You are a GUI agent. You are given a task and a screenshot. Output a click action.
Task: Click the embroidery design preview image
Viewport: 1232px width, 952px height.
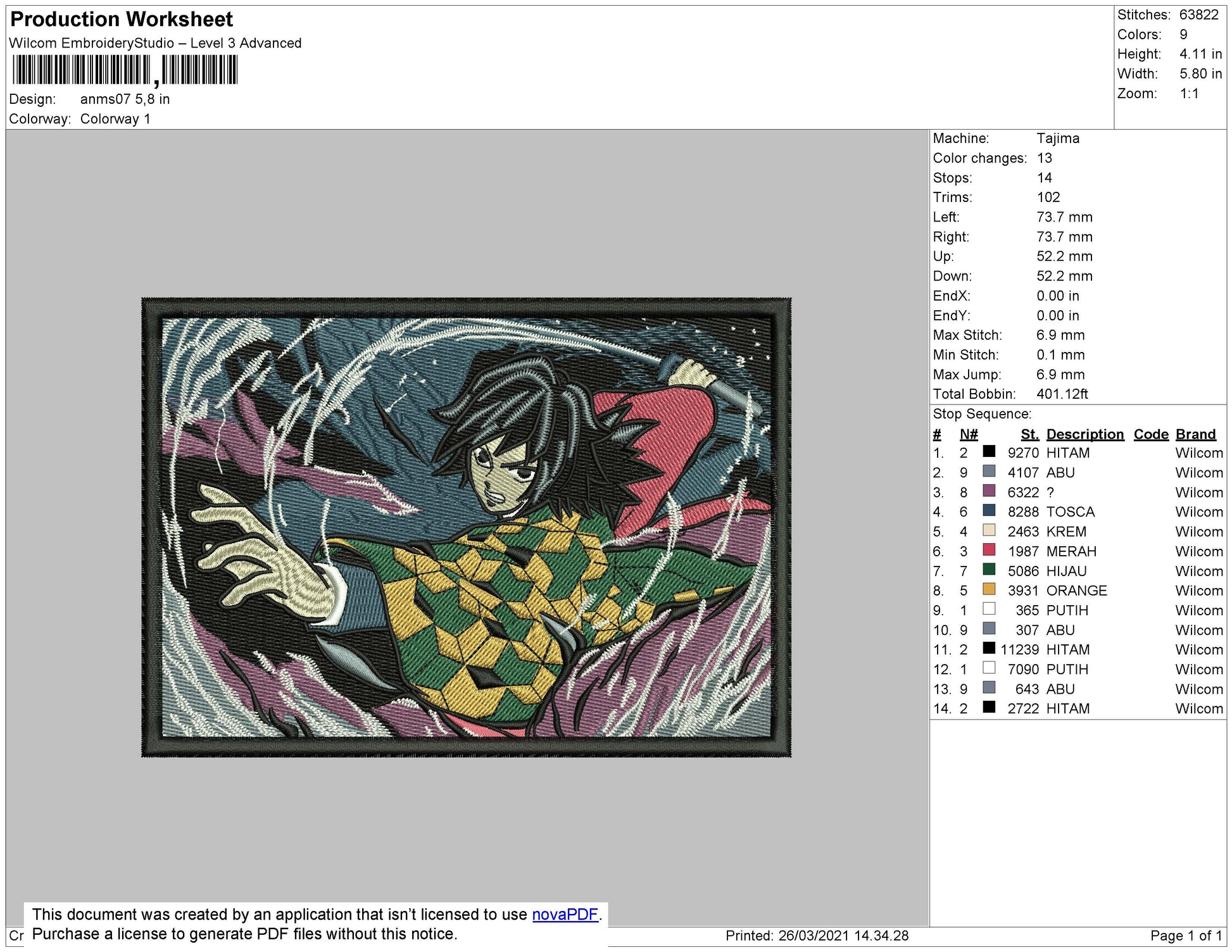[466, 527]
